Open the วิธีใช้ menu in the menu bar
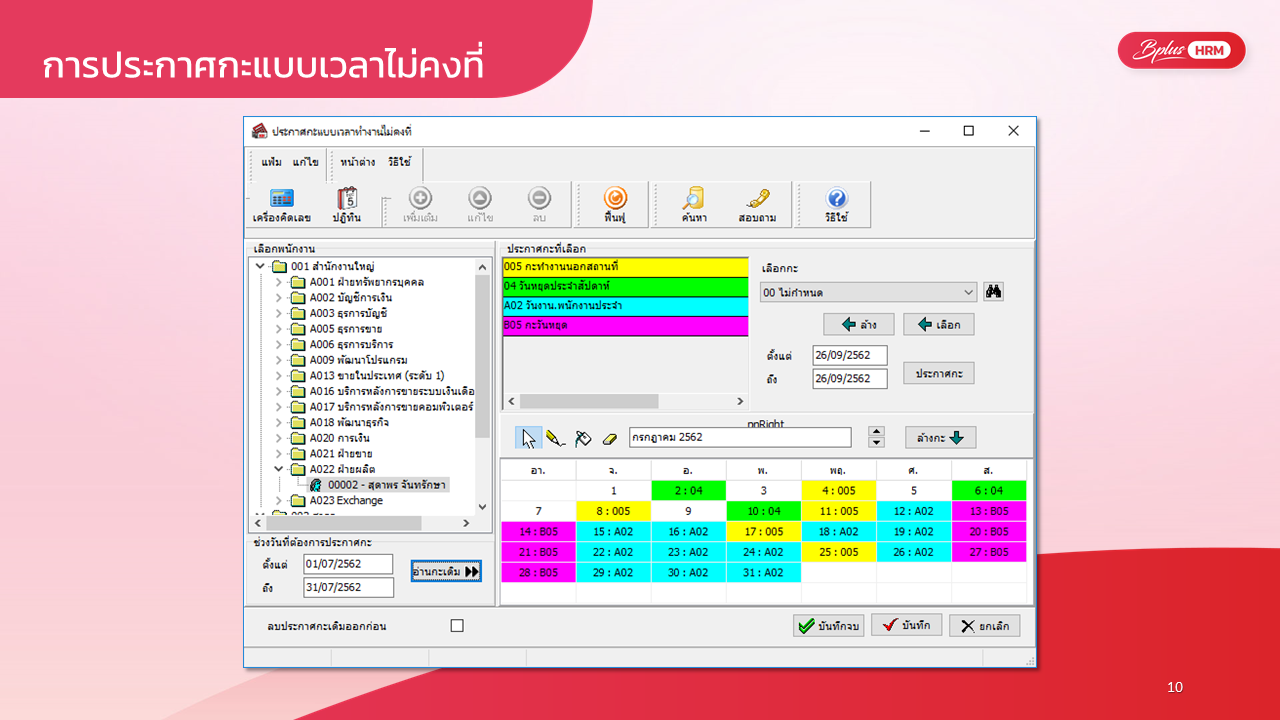The height and width of the screenshot is (720, 1280). pyautogui.click(x=400, y=162)
